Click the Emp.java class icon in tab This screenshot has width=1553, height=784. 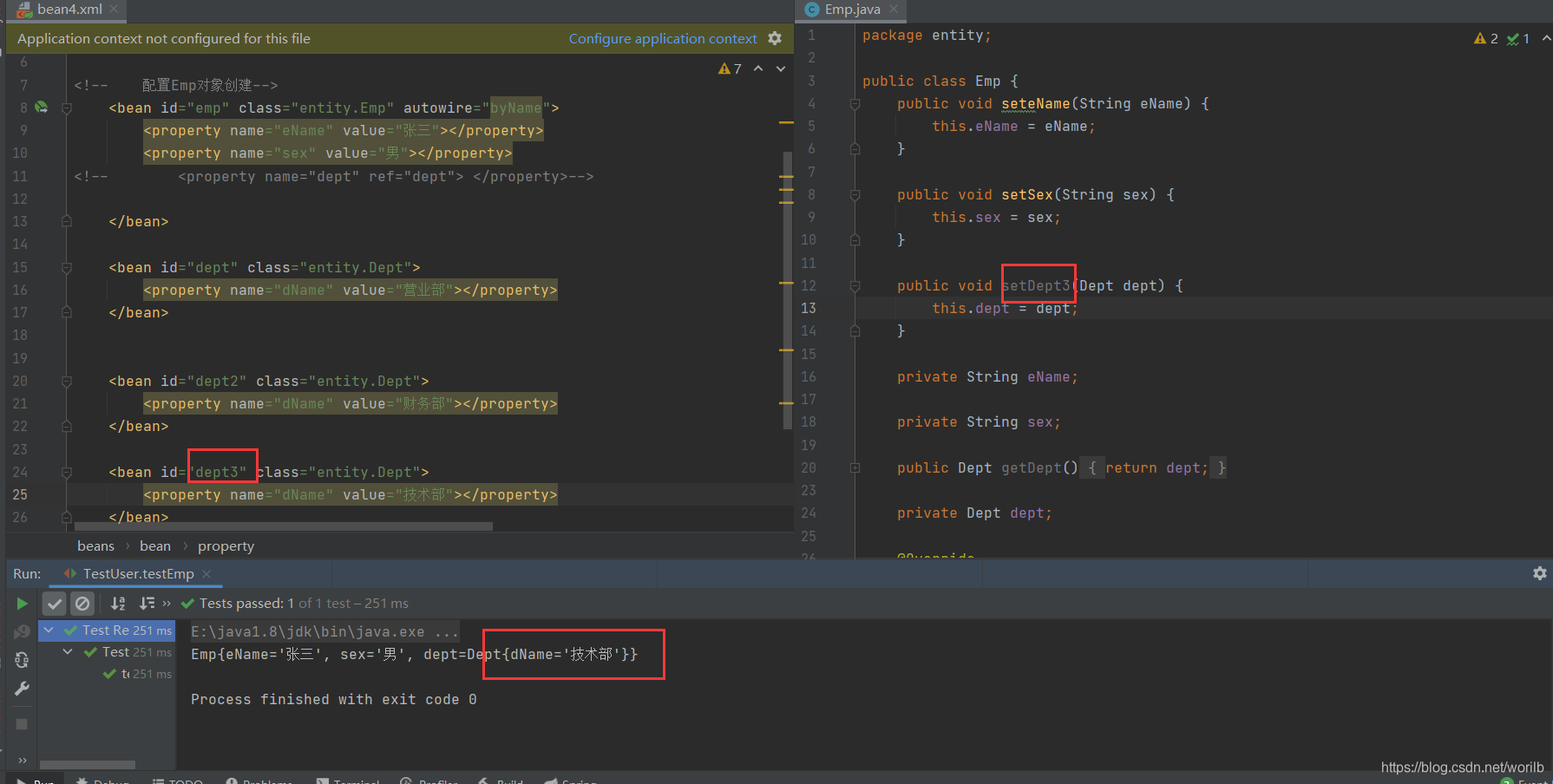point(812,10)
